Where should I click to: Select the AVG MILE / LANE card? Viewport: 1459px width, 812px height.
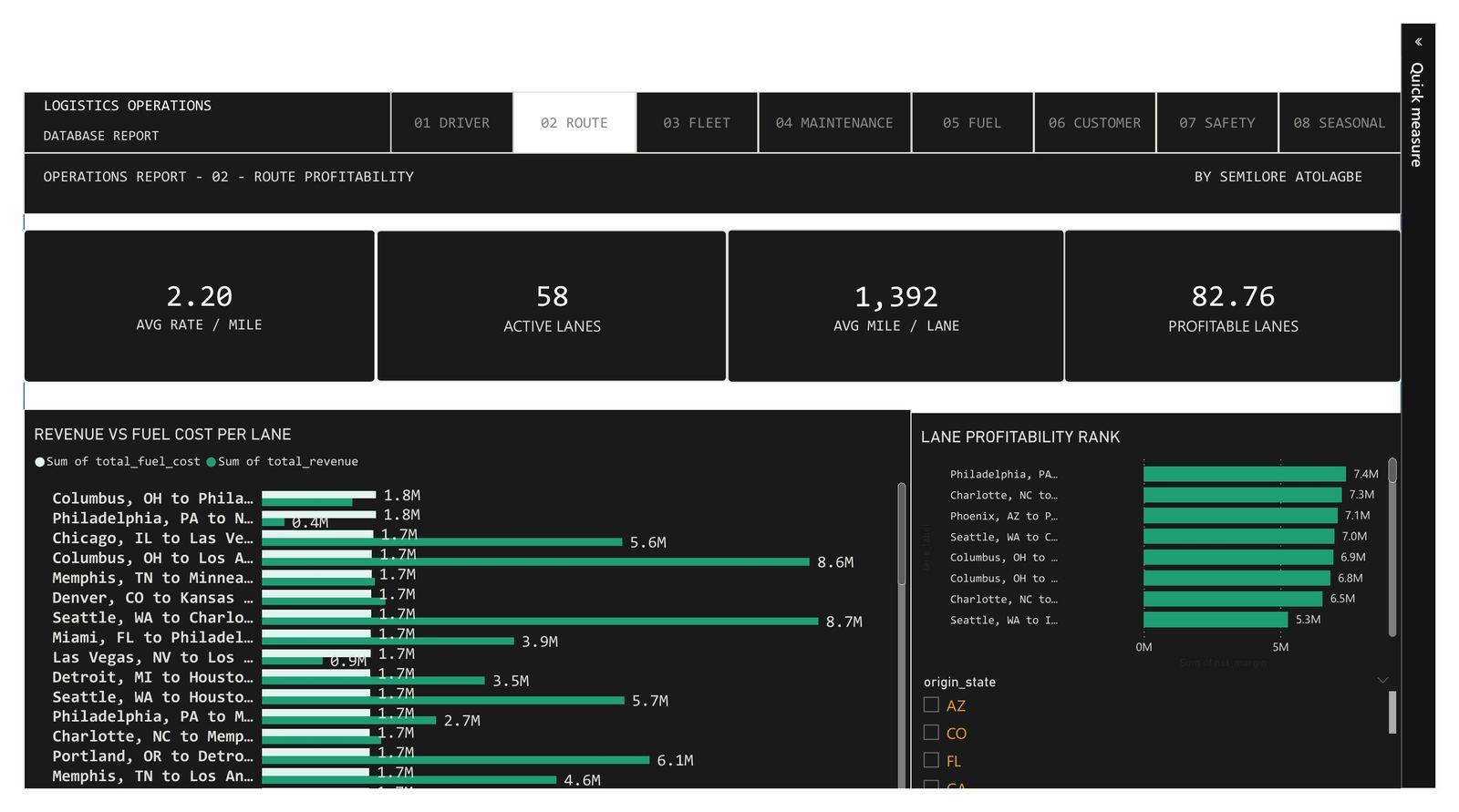895,306
